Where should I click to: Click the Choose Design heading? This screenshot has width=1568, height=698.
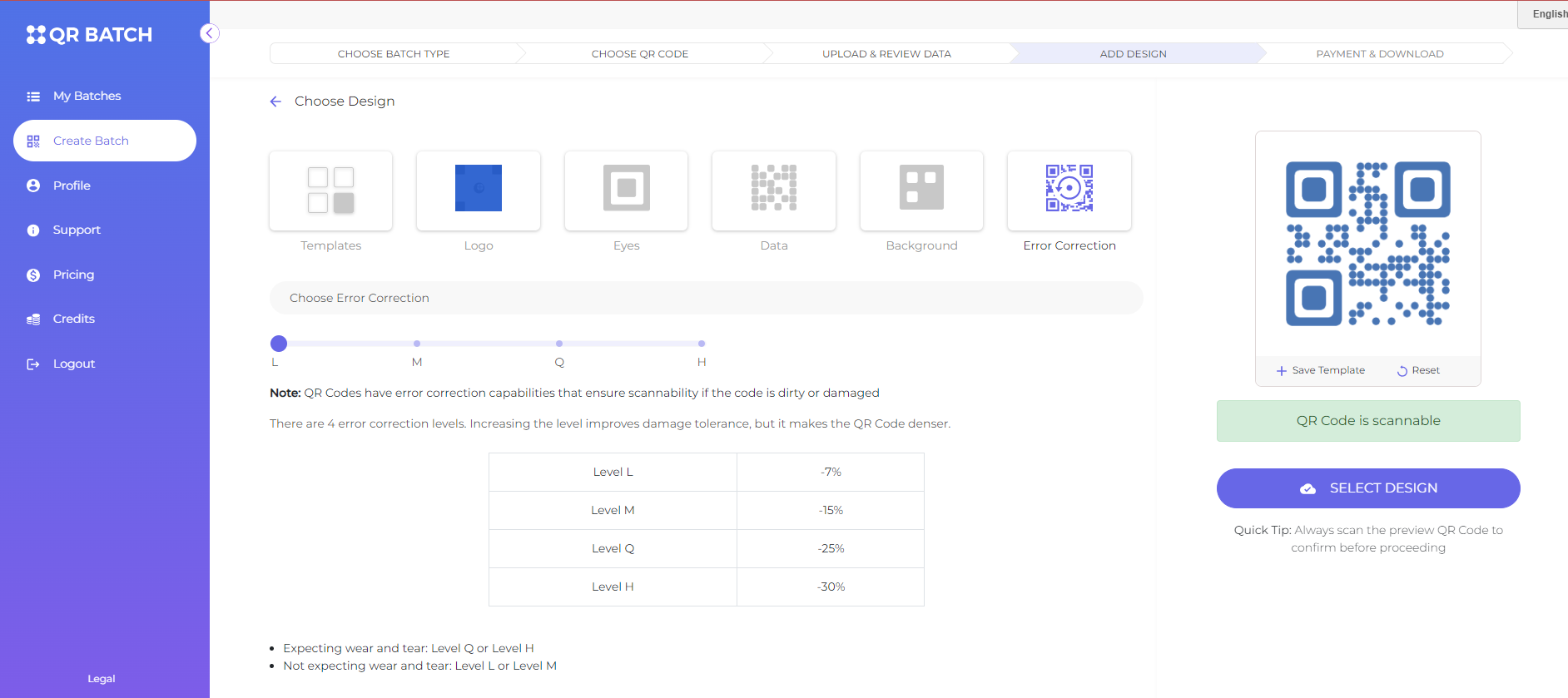tap(345, 101)
